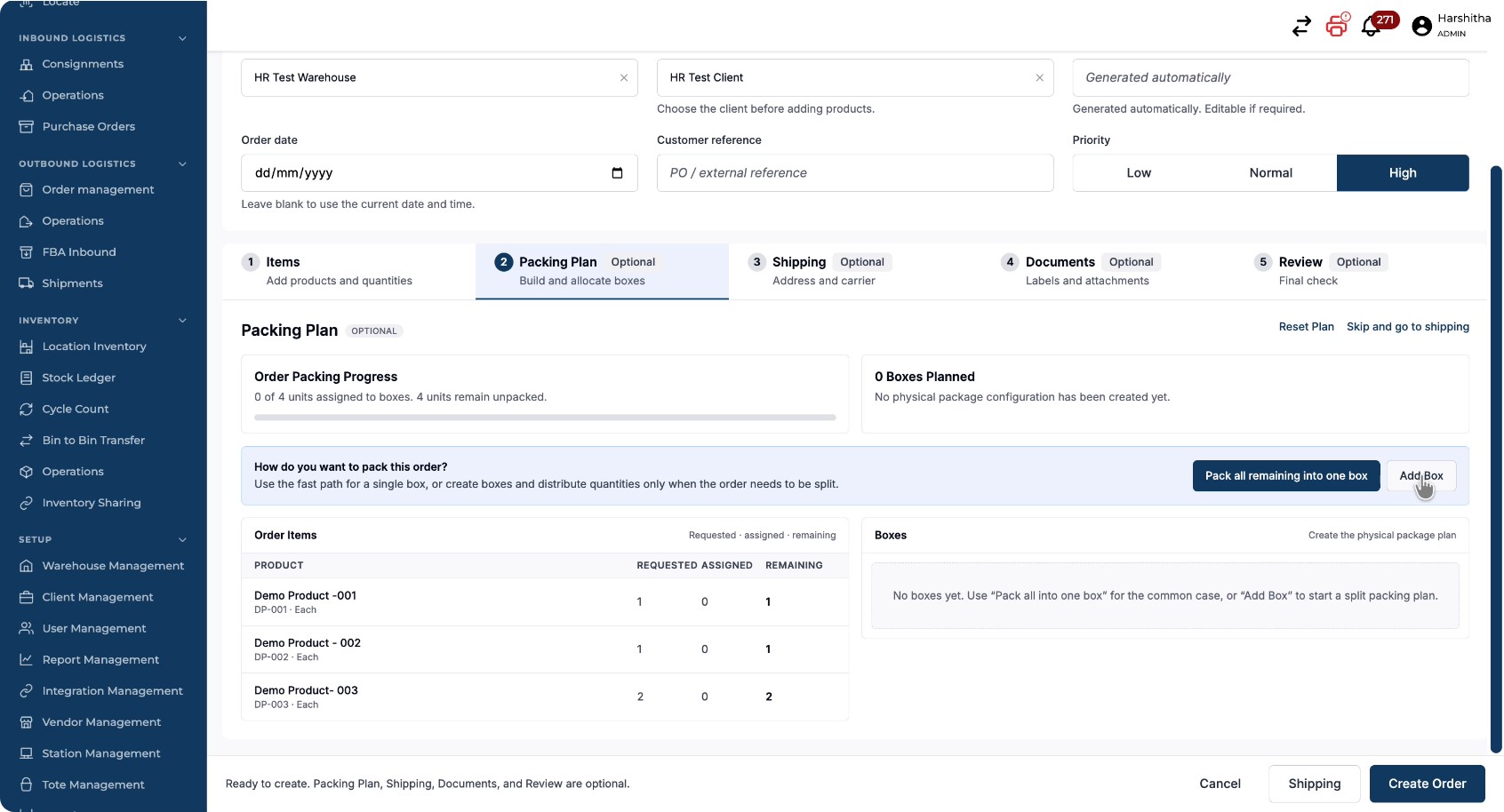Open Harshitha user avatar icon

pos(1422,27)
